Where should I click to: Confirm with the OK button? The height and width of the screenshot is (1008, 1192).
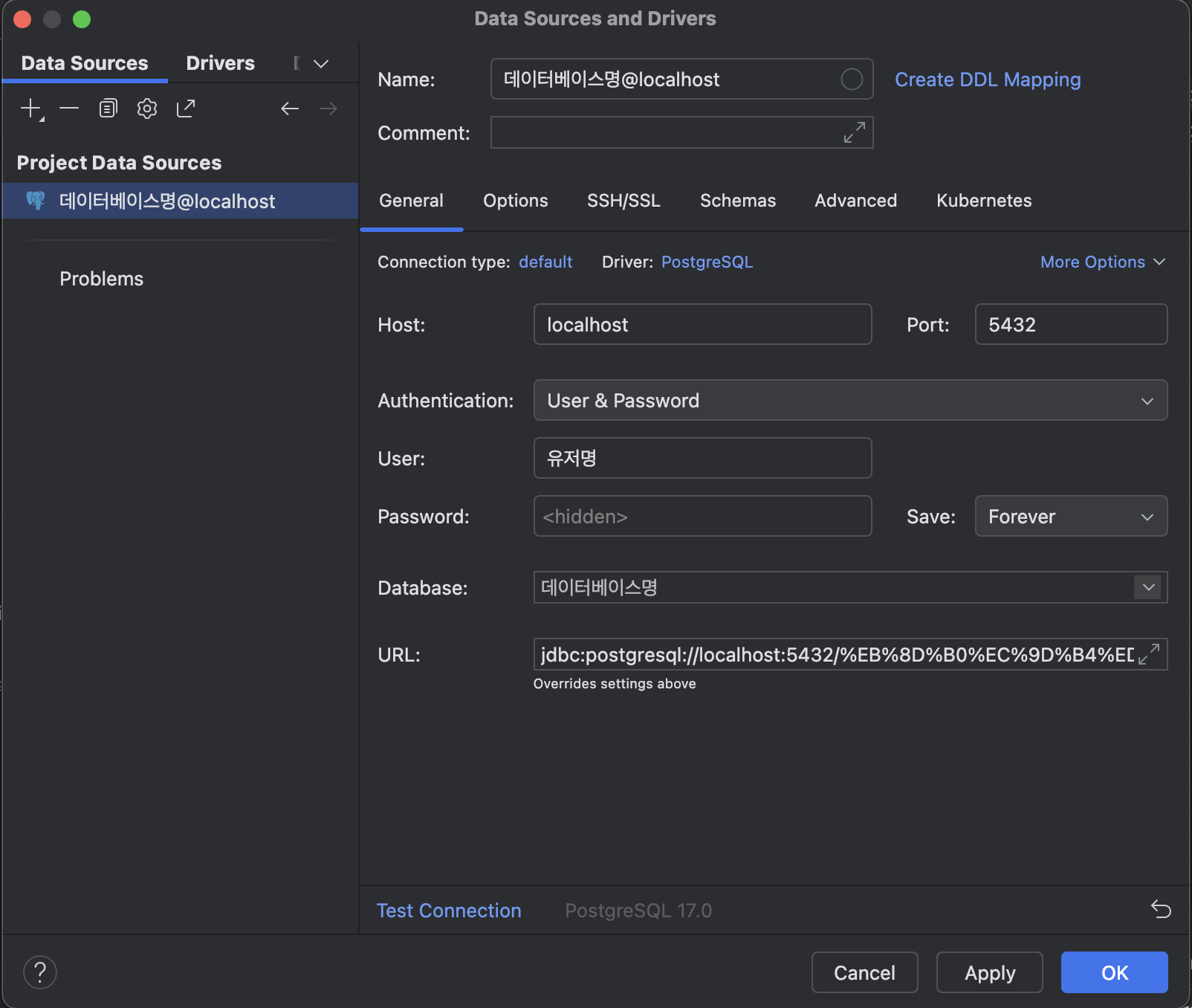1115,972
